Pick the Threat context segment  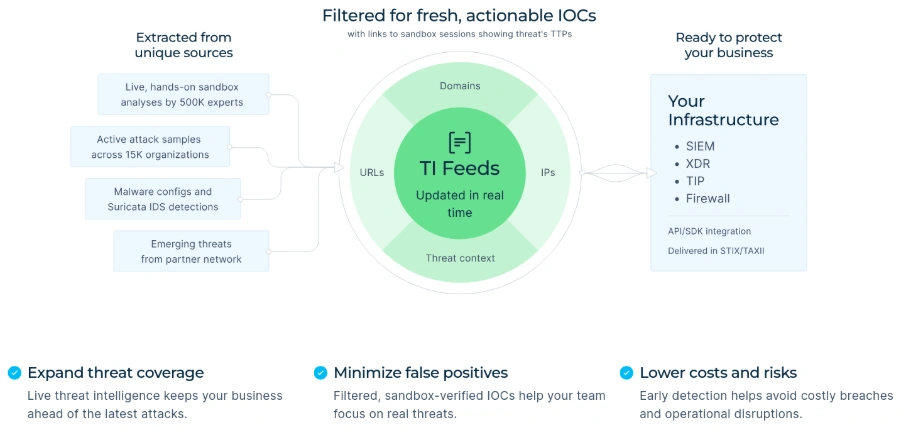click(x=459, y=258)
